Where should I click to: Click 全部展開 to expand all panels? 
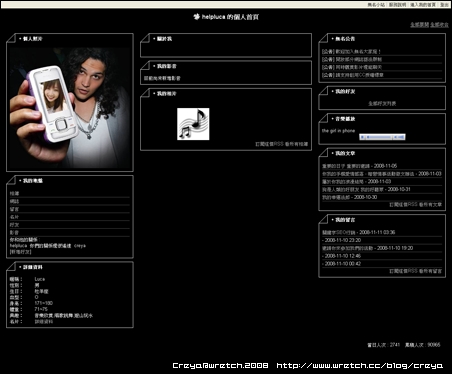coord(419,25)
